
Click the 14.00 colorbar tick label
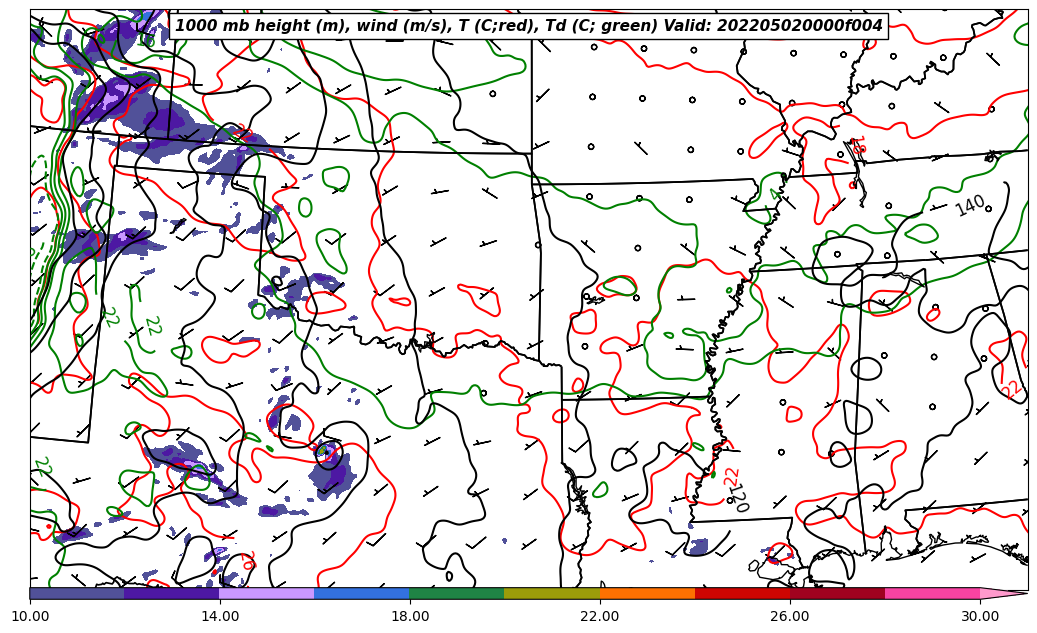[x=220, y=616]
